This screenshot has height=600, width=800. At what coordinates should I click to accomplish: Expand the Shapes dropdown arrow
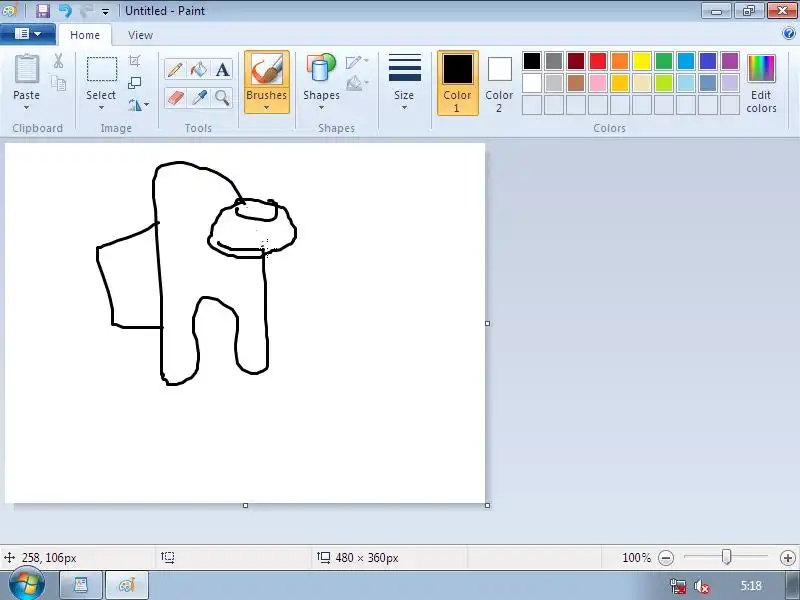click(x=321, y=108)
